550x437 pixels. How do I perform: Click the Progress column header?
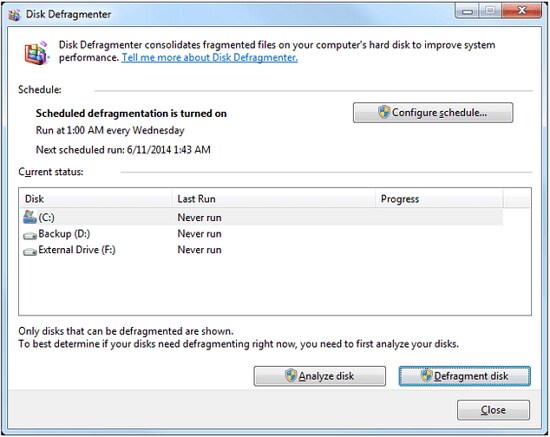click(x=439, y=199)
